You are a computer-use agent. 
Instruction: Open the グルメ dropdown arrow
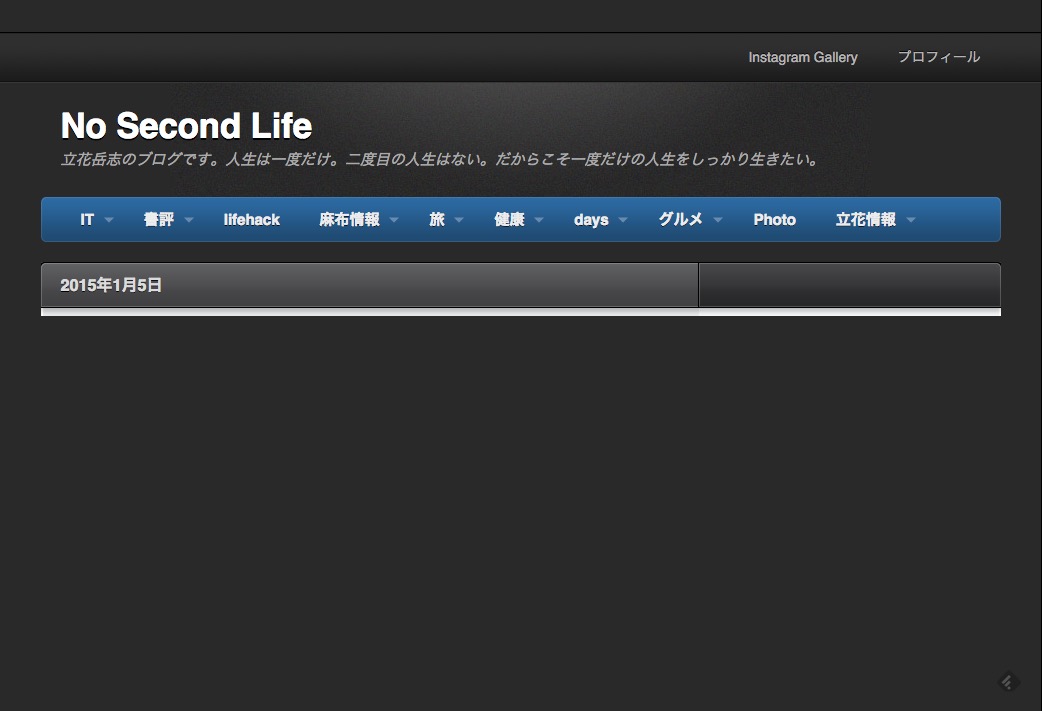click(x=718, y=220)
